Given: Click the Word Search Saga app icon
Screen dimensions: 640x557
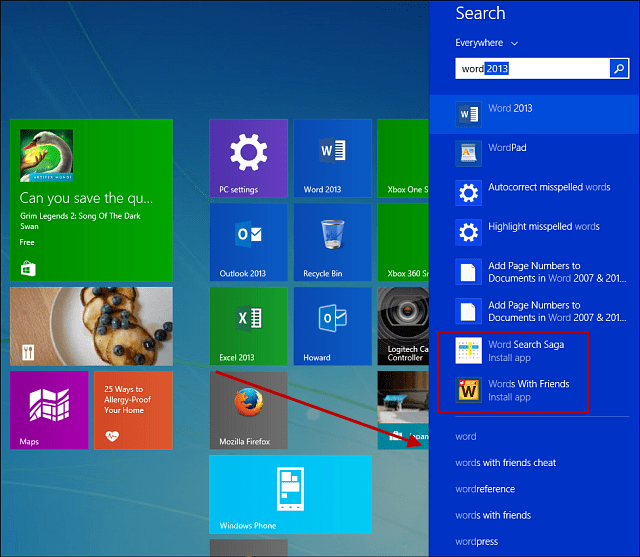Looking at the screenshot, I should [x=469, y=351].
